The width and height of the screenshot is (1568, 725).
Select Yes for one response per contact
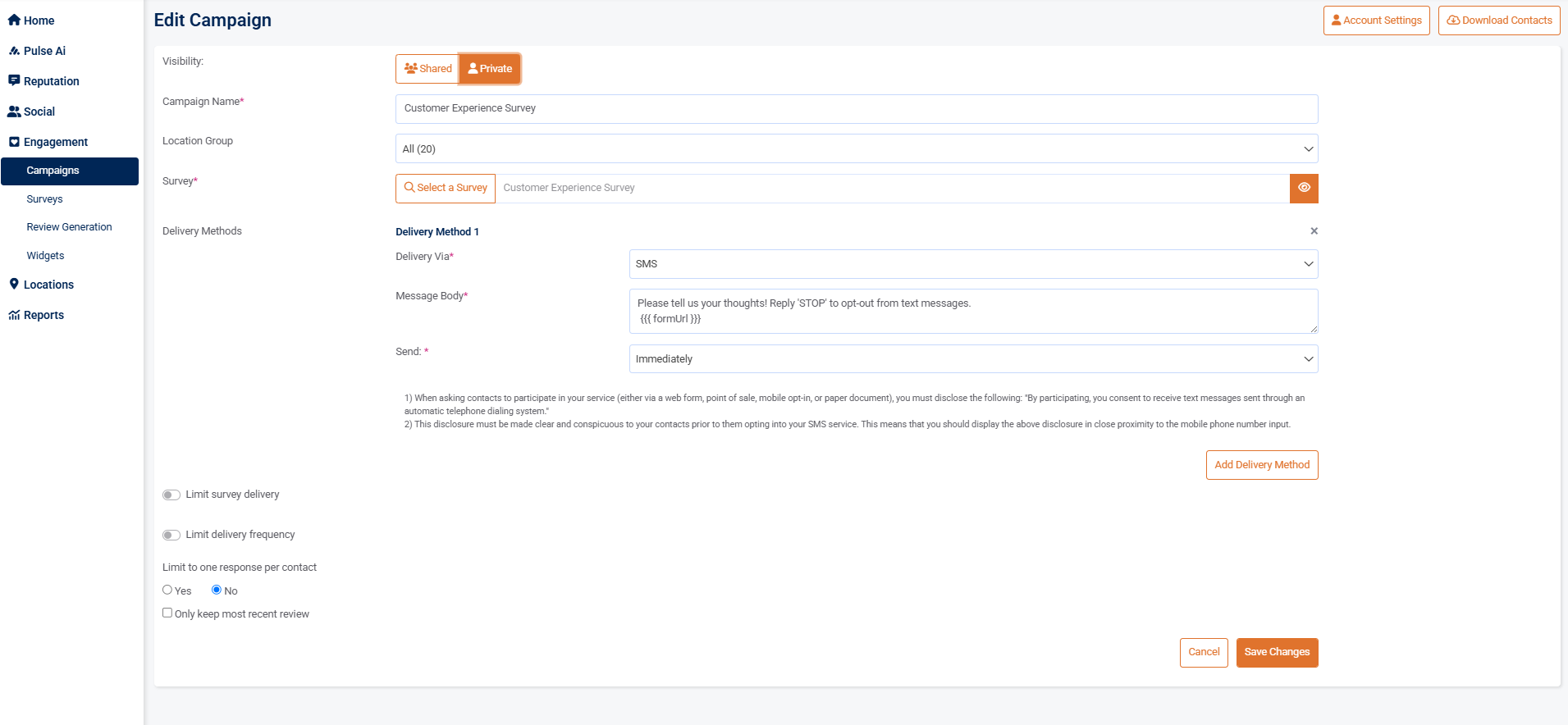click(167, 590)
